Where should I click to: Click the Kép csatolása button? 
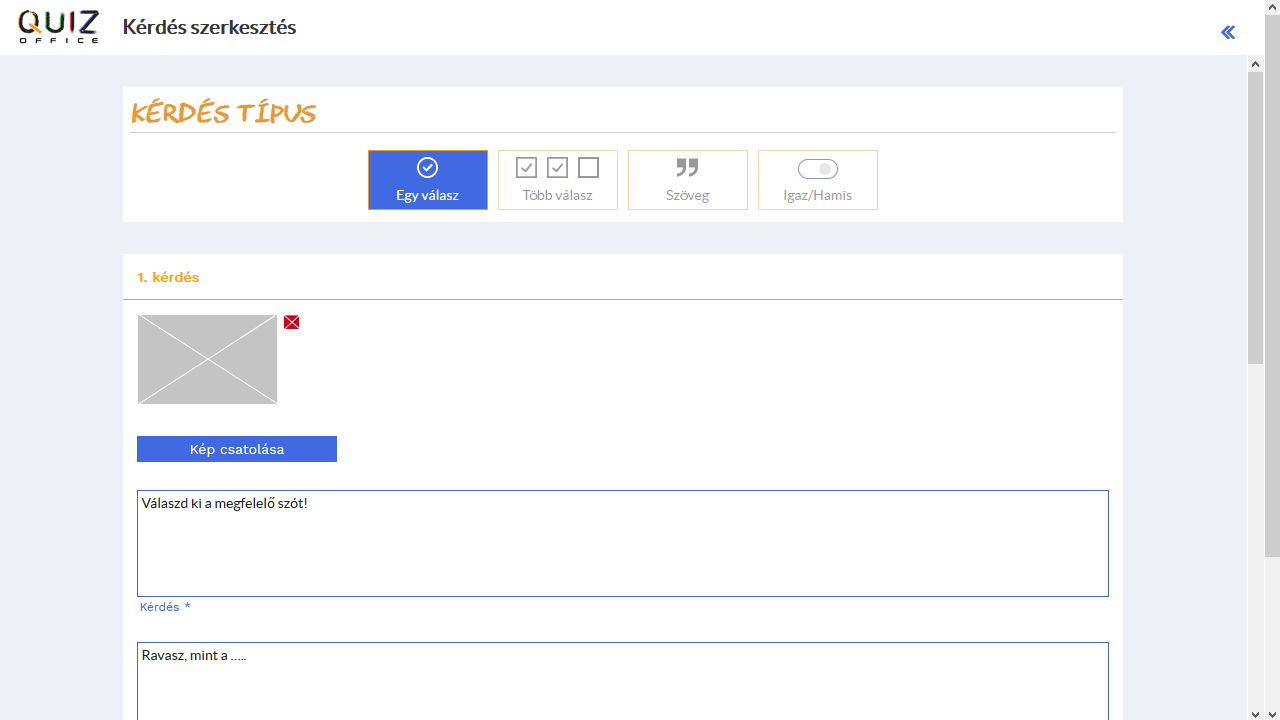(237, 449)
